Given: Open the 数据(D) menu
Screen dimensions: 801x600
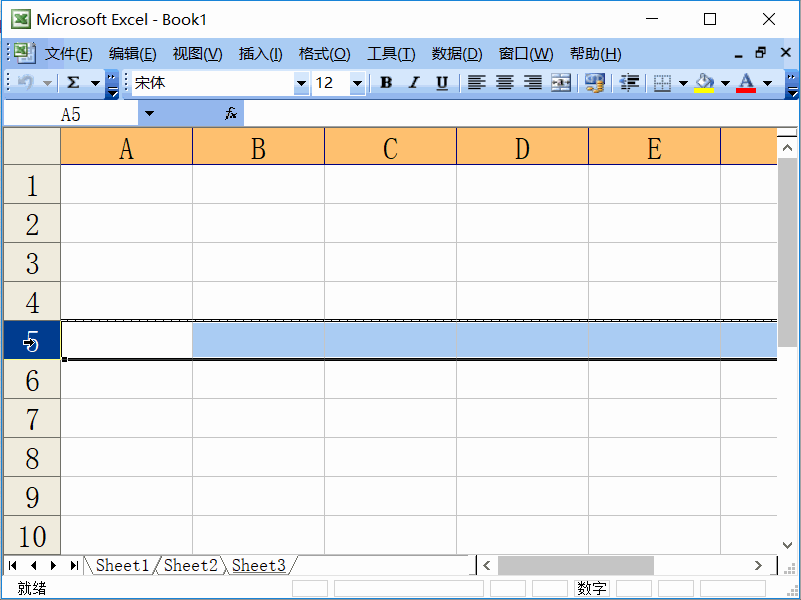Looking at the screenshot, I should 457,54.
